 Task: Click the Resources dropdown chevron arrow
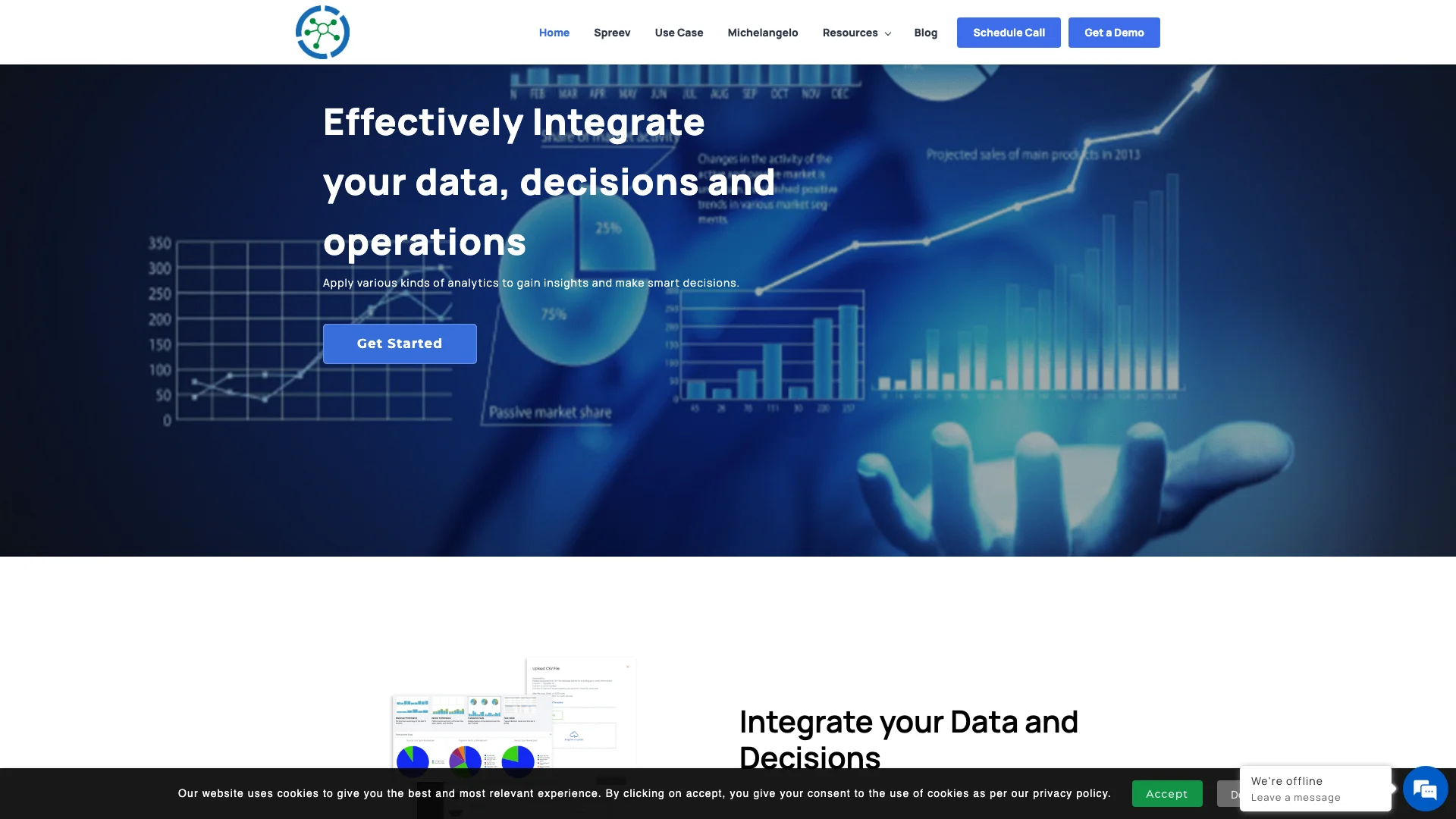coord(887,33)
